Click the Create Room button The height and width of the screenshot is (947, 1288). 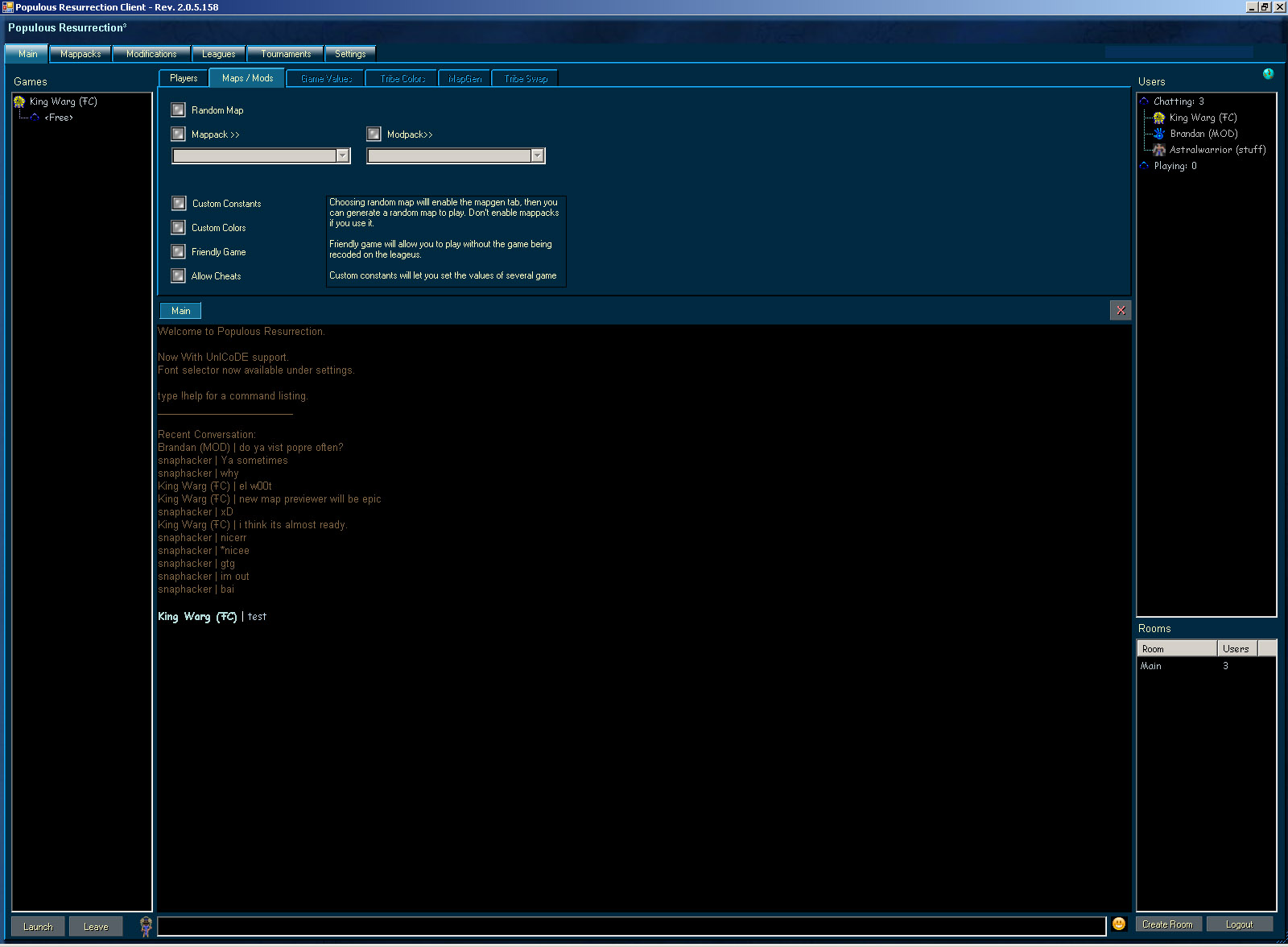click(1167, 924)
